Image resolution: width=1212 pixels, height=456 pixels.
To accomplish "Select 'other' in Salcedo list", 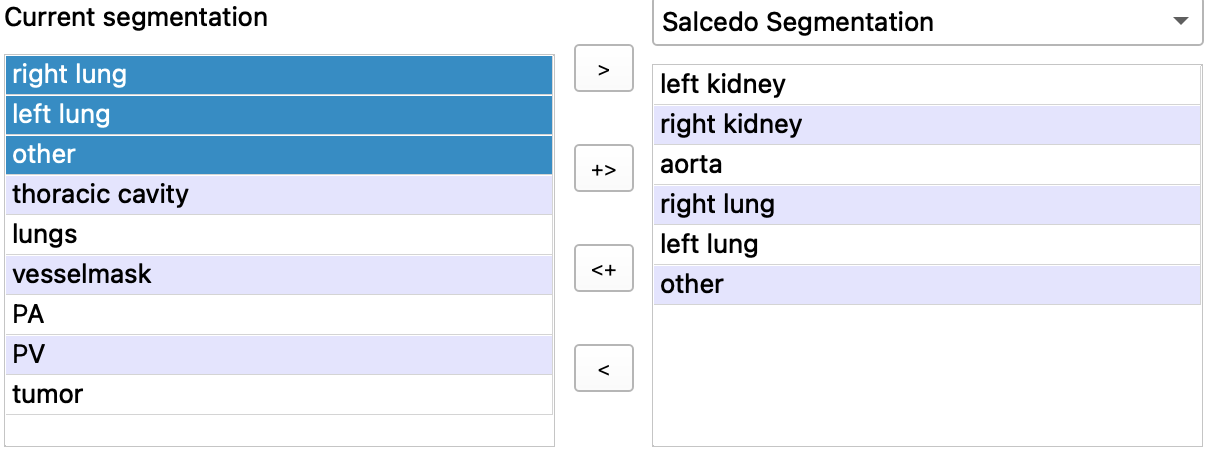I will tap(926, 285).
